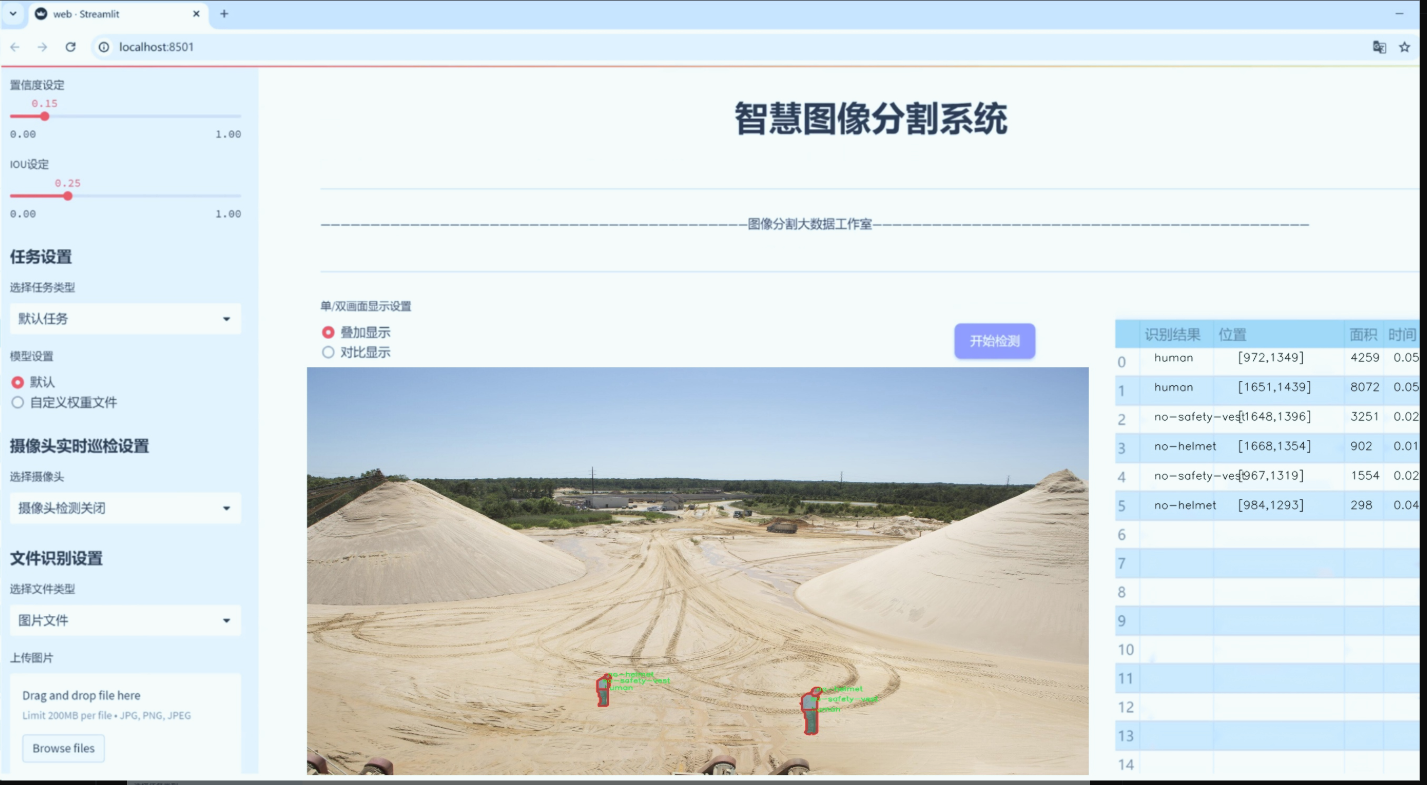The image size is (1427, 785).
Task: Adjust the confidence slider handle at 0.15
Action: click(45, 116)
